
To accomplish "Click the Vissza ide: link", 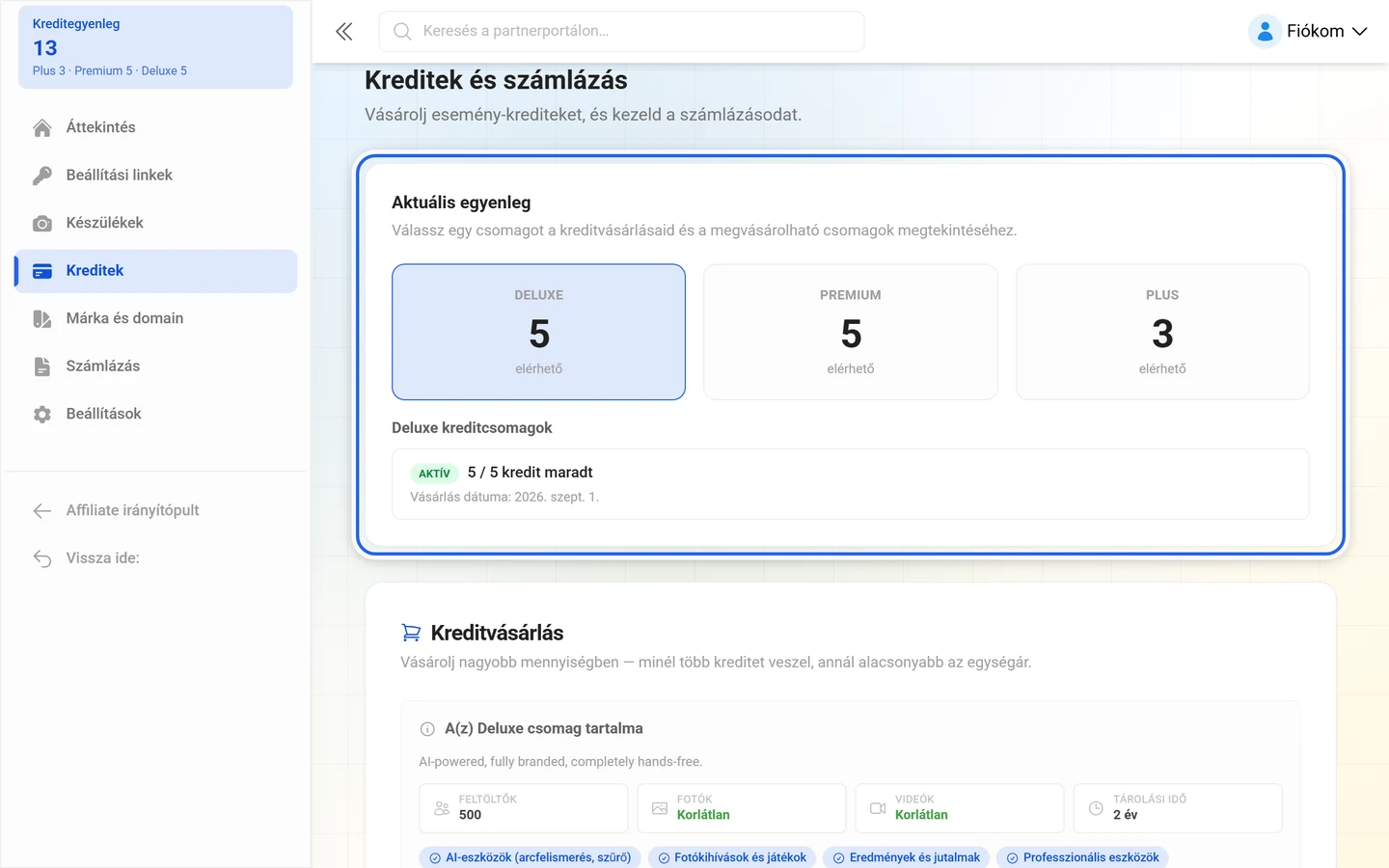I will pos(155,558).
